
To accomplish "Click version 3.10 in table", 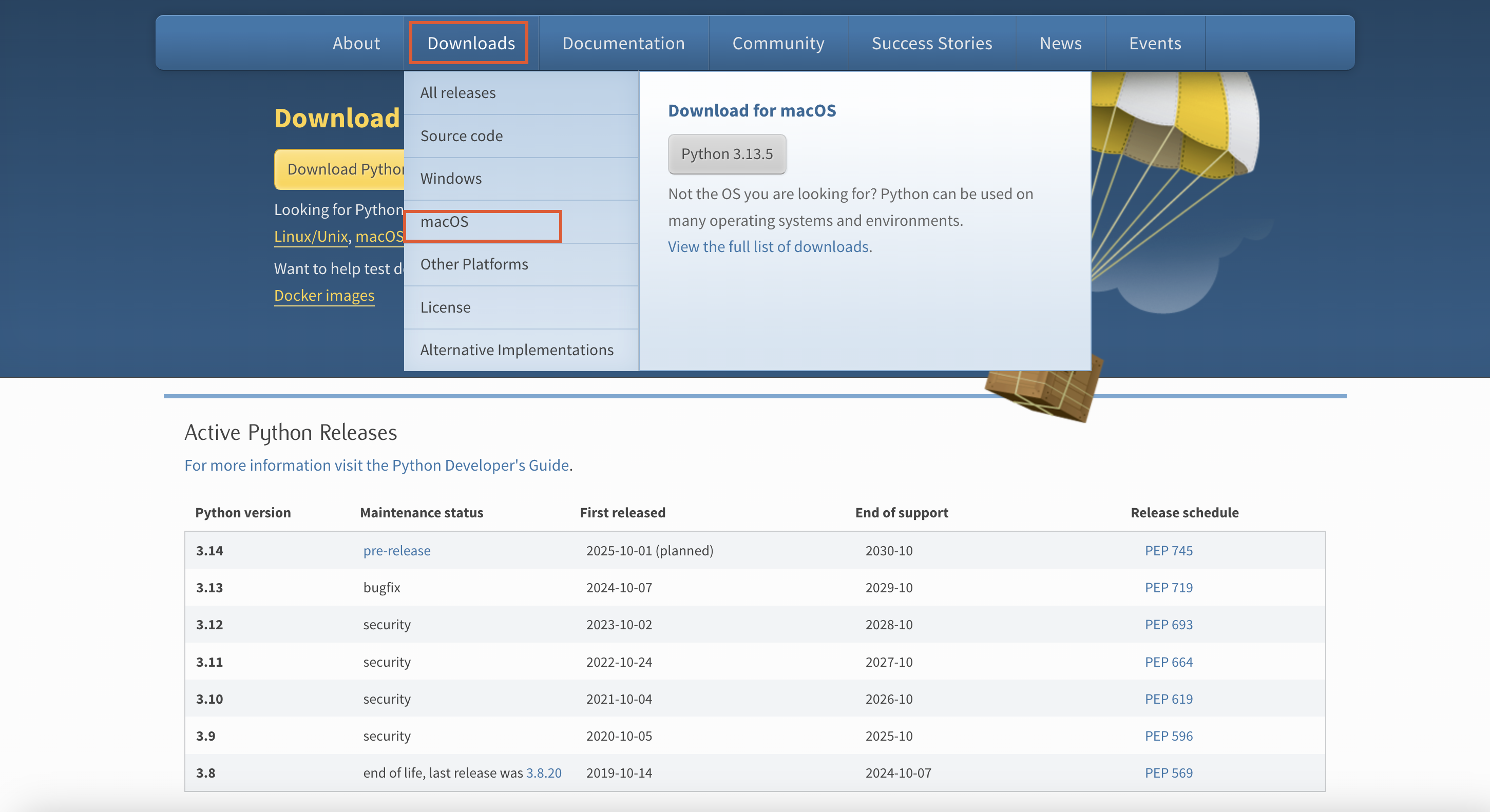I will pos(209,699).
